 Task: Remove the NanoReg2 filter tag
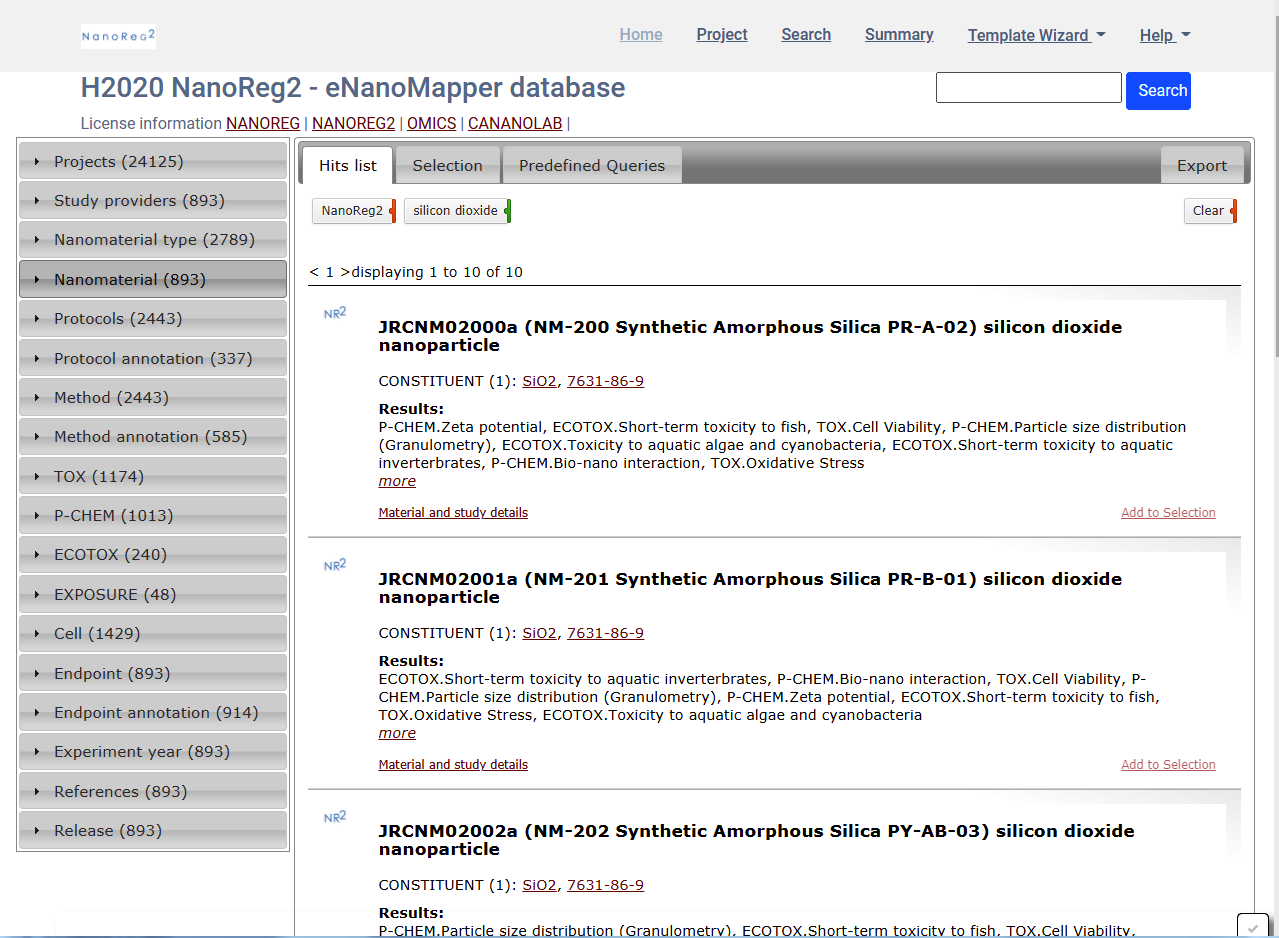393,211
